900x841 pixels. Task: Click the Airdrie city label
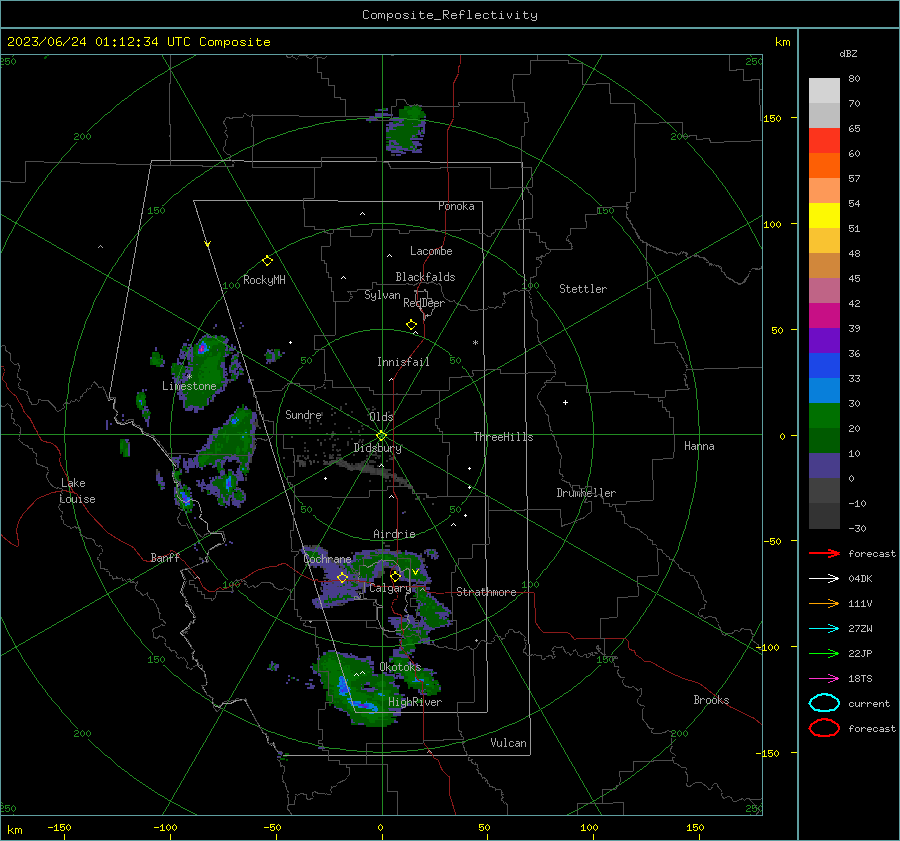(394, 534)
